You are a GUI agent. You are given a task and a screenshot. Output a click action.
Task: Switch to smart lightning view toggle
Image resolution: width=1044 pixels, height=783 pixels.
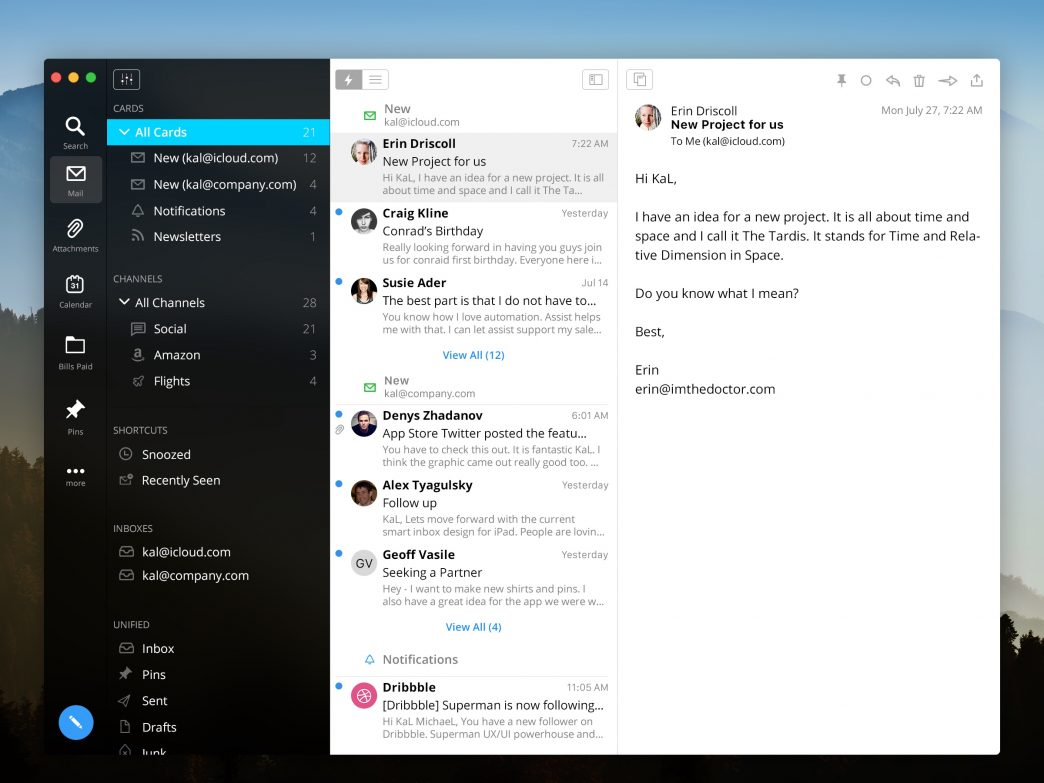click(x=348, y=80)
